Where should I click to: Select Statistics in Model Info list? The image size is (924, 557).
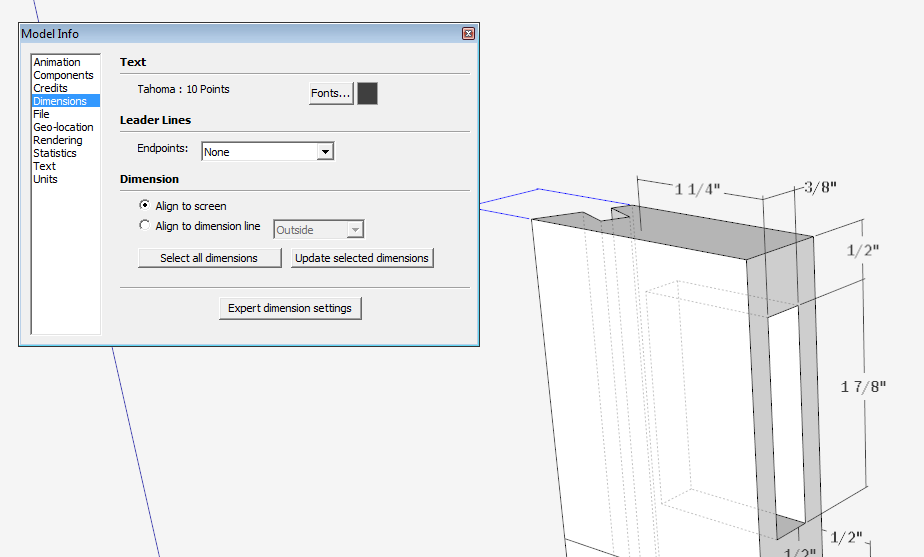pyautogui.click(x=55, y=153)
